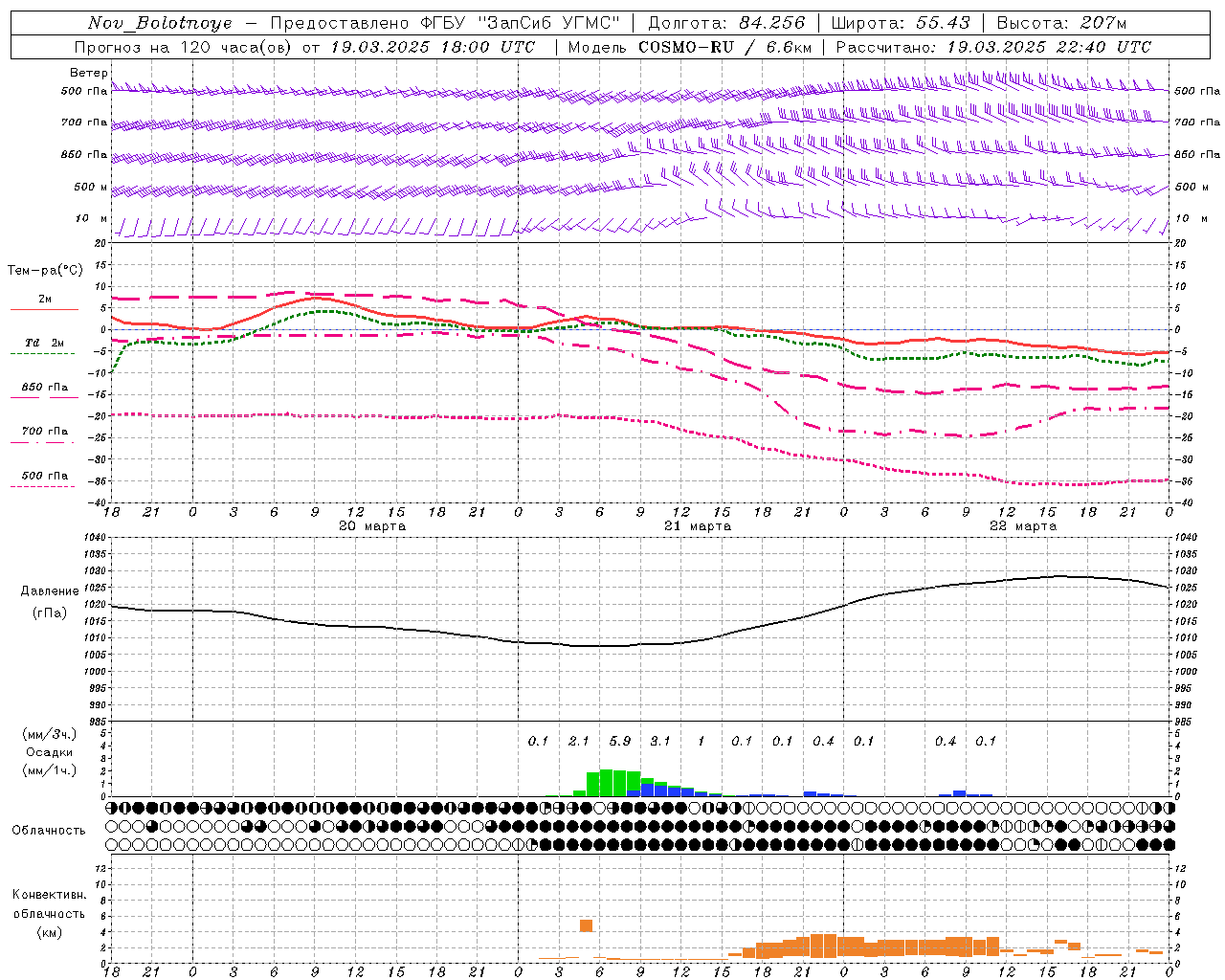Click the (км) unit label under облачность
1225x980 pixels.
[x=50, y=932]
